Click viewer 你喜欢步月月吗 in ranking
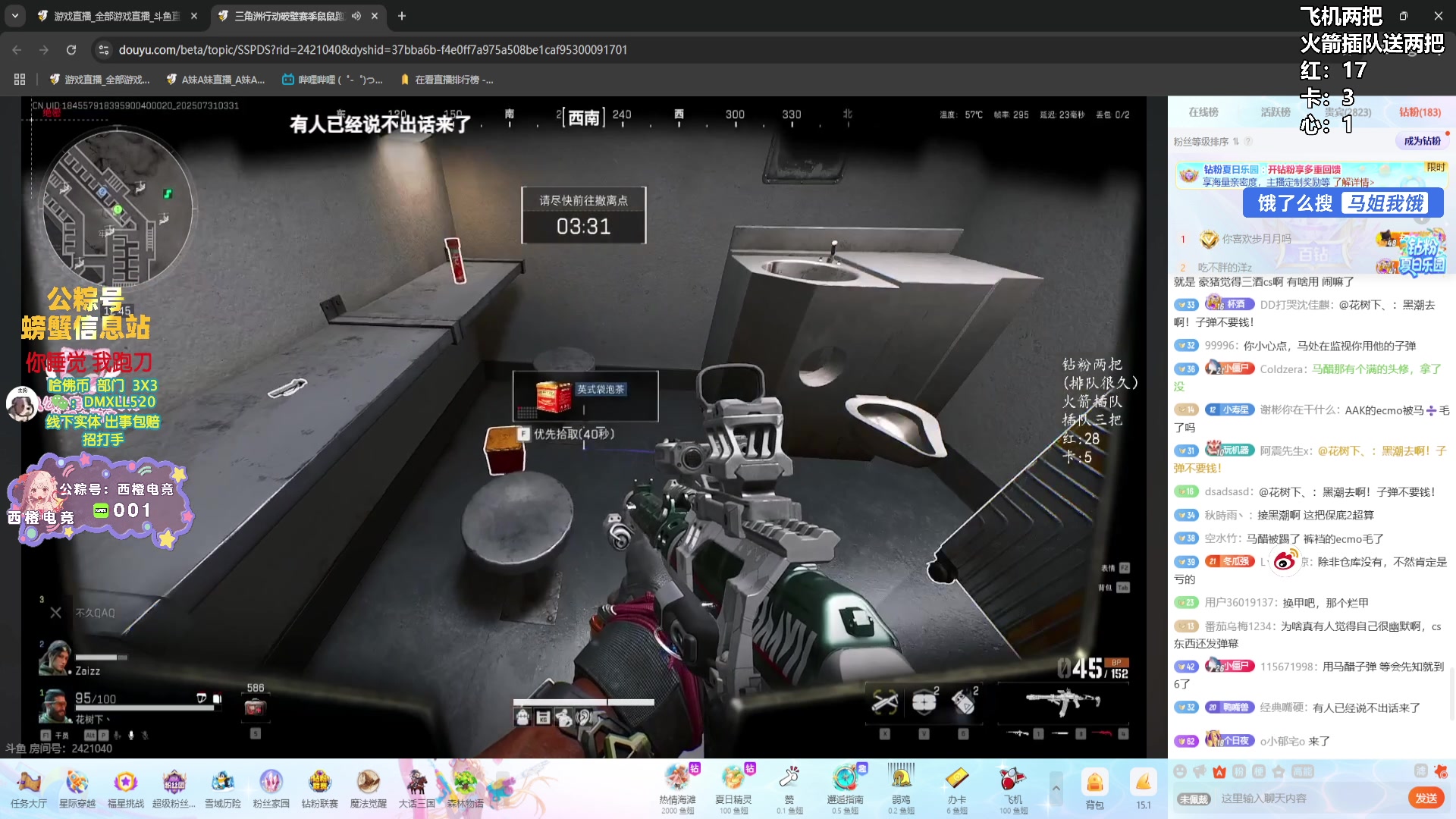Screen dimensions: 1456x819 pyautogui.click(x=1257, y=239)
